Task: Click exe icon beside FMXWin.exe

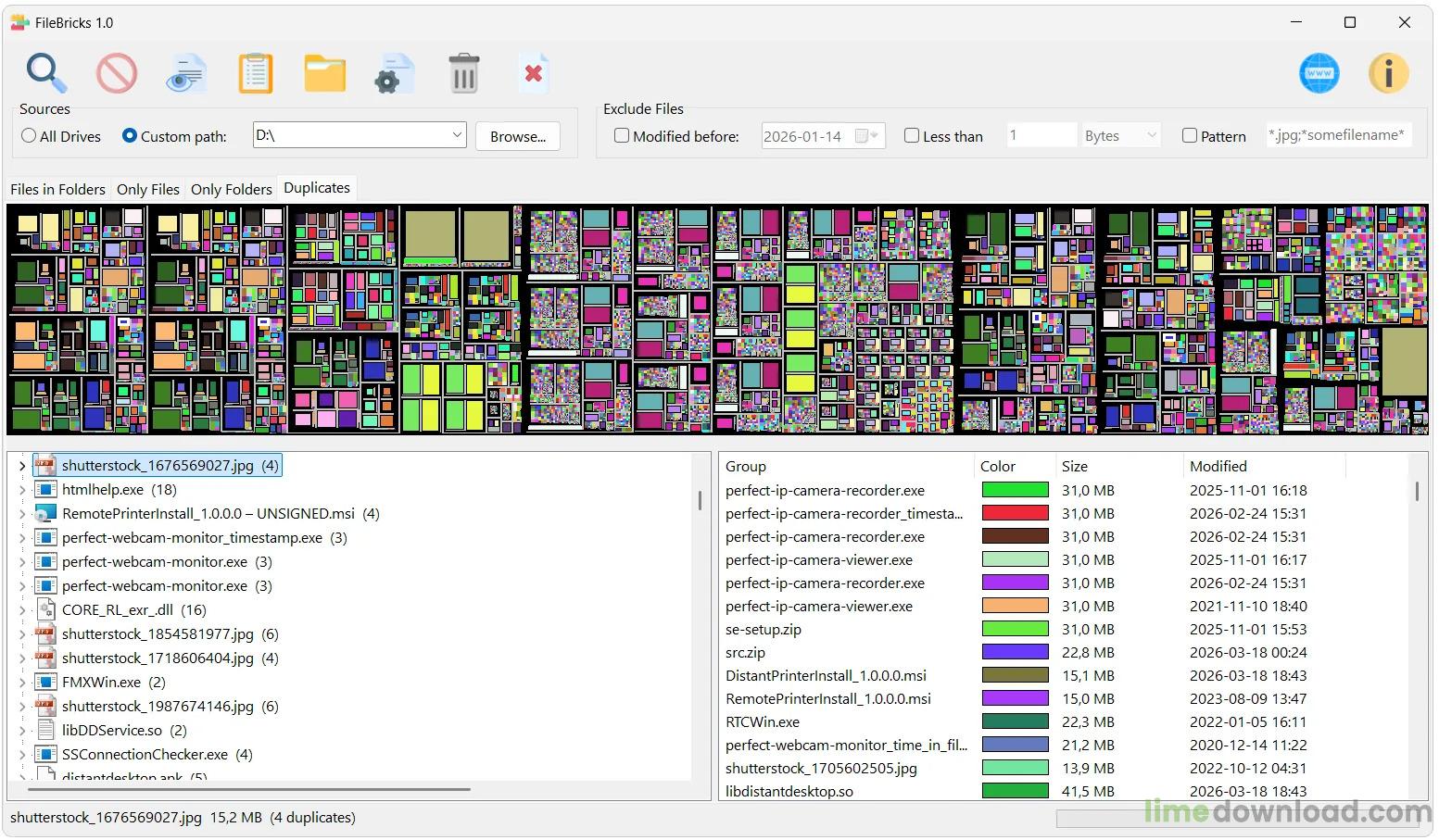Action: [x=45, y=682]
